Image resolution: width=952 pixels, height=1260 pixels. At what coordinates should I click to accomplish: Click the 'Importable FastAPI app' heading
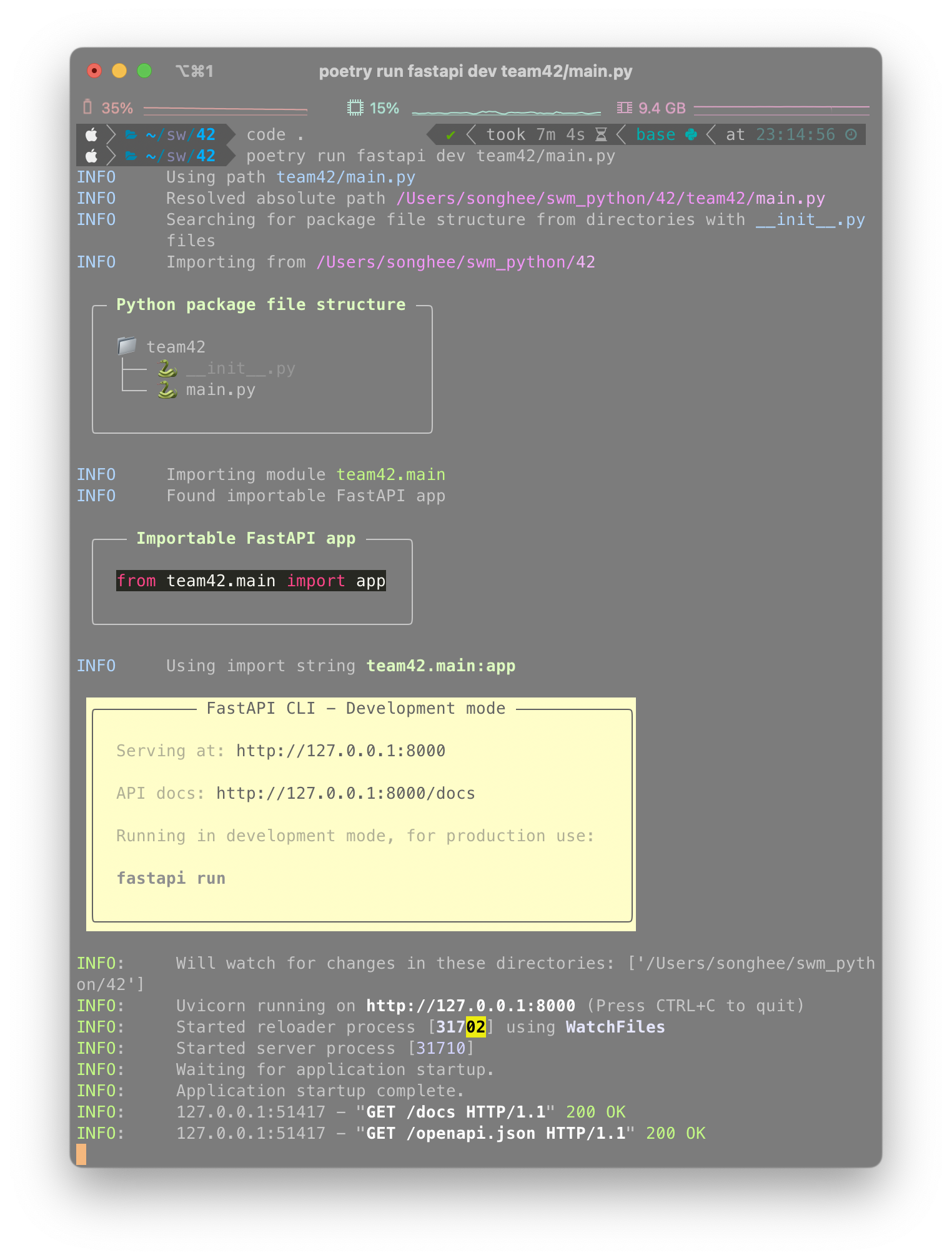pyautogui.click(x=245, y=538)
